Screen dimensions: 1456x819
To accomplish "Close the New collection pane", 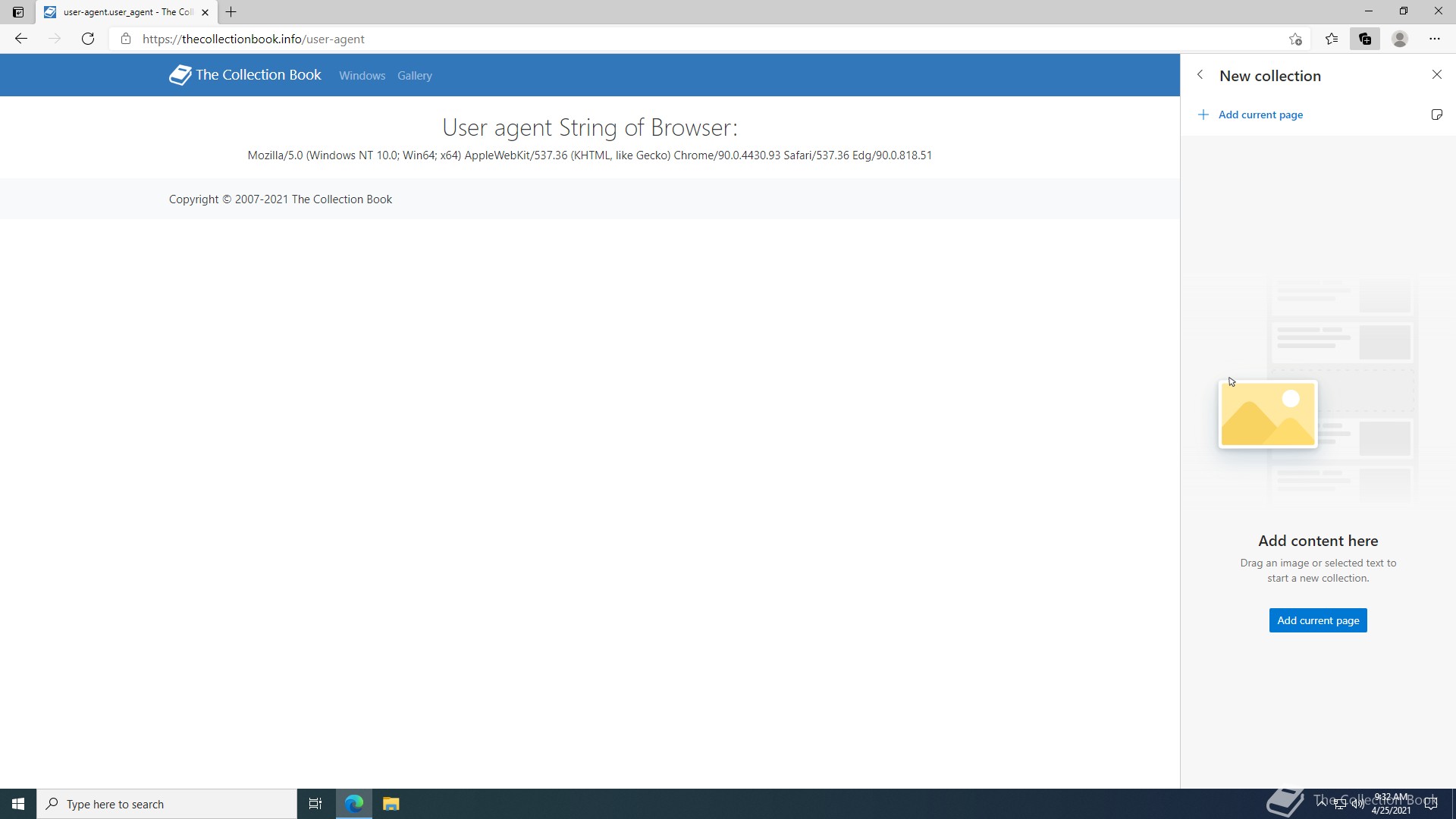I will click(x=1436, y=74).
